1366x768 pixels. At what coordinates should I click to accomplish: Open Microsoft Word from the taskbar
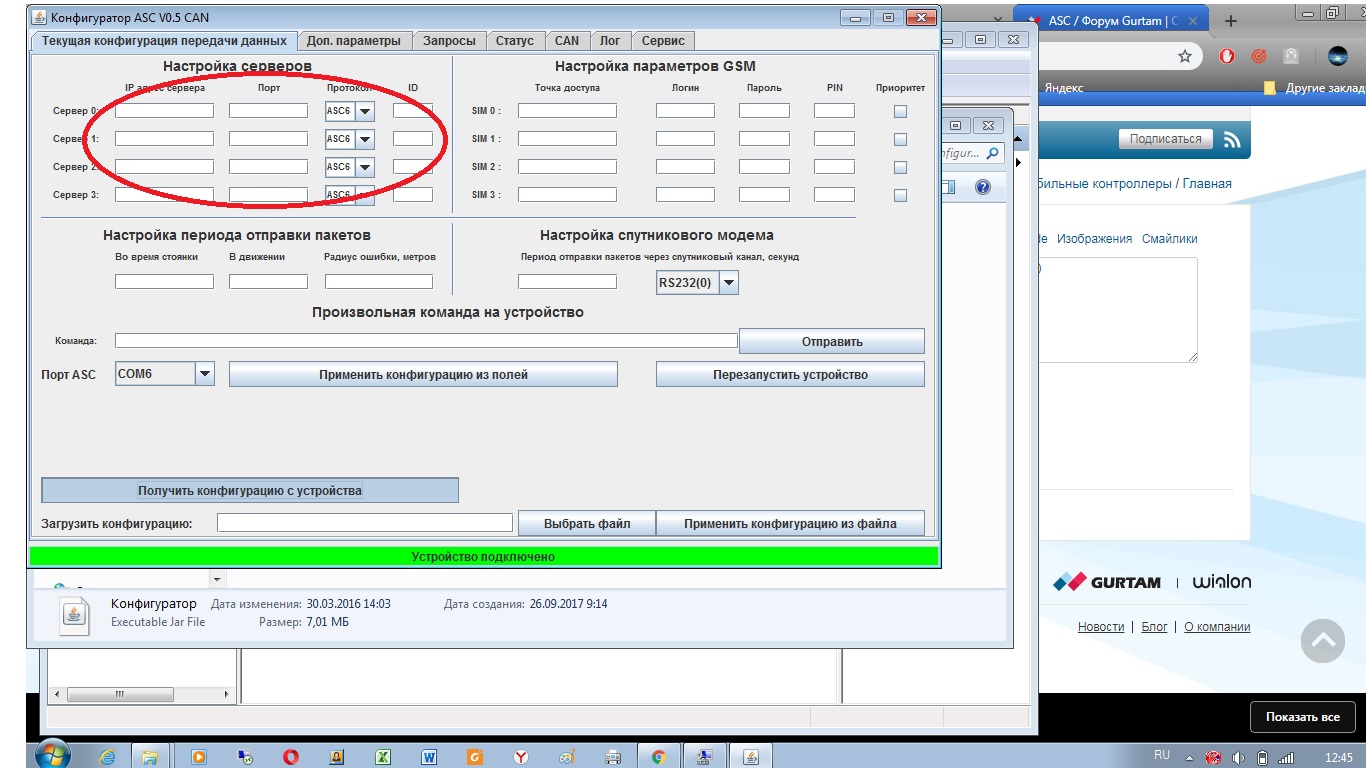(429, 757)
